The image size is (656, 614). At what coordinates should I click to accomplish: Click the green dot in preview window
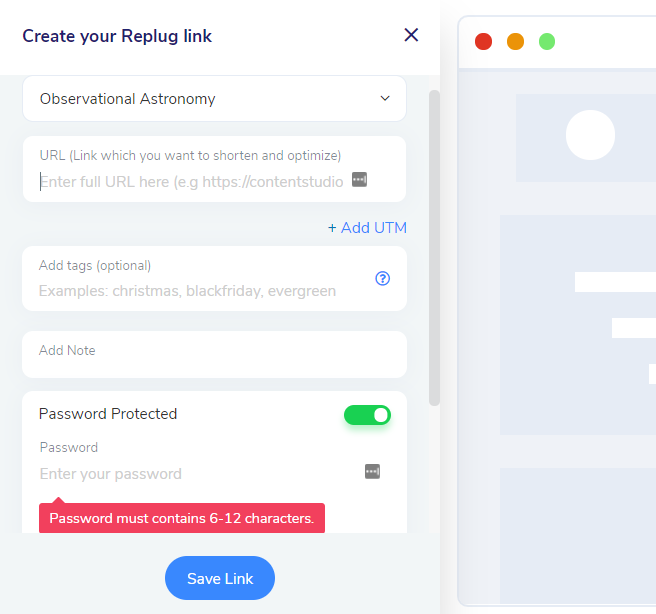coord(547,41)
